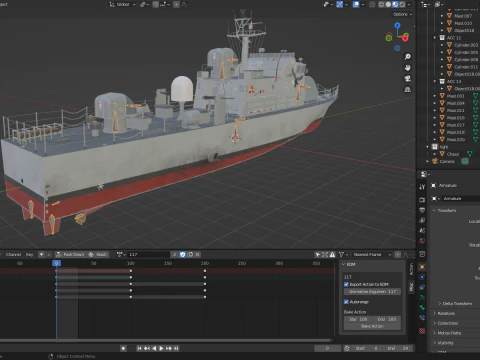This screenshot has height=360, width=480.
Task: Expand the Relations panel
Action: tap(435, 314)
